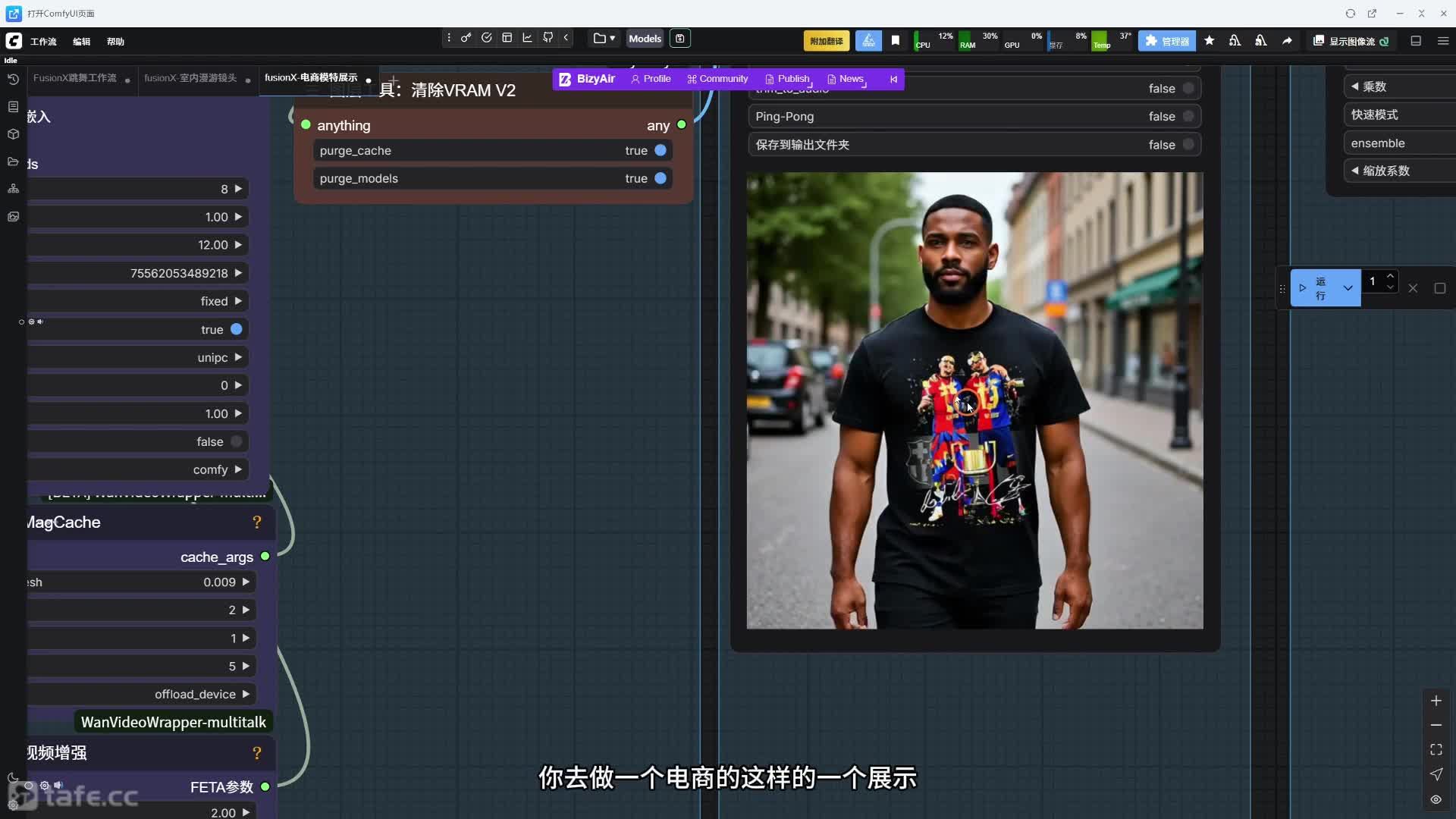Click the batch count input showing 1

pos(1373,281)
